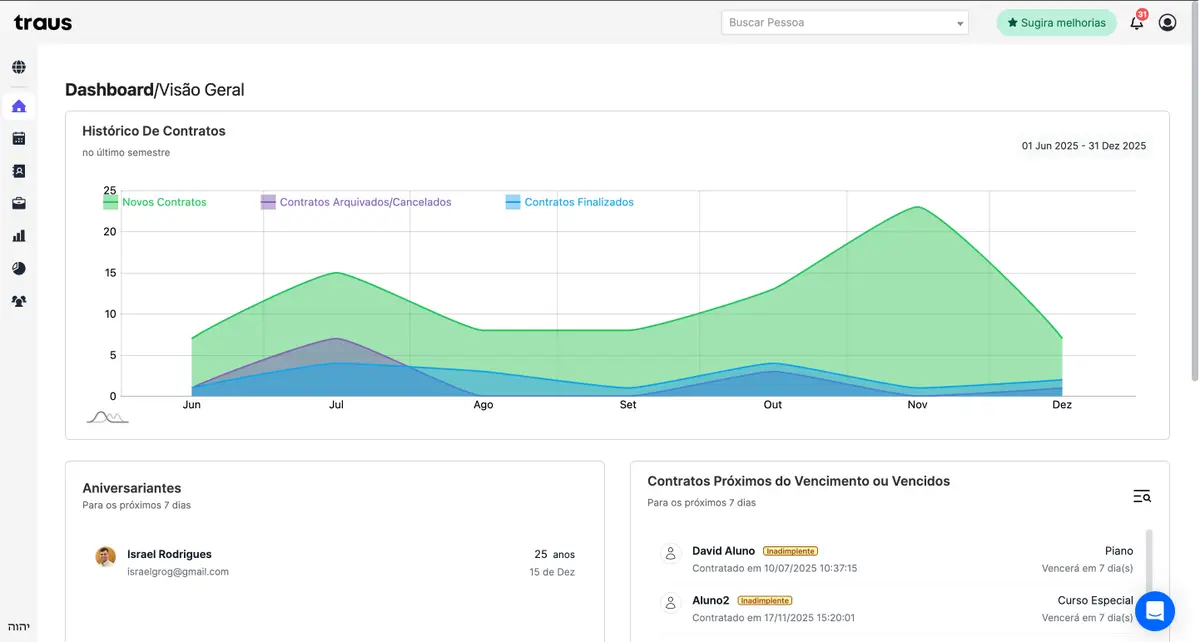The width and height of the screenshot is (1200, 642).
Task: Open the calendar sidebar icon
Action: (19, 139)
